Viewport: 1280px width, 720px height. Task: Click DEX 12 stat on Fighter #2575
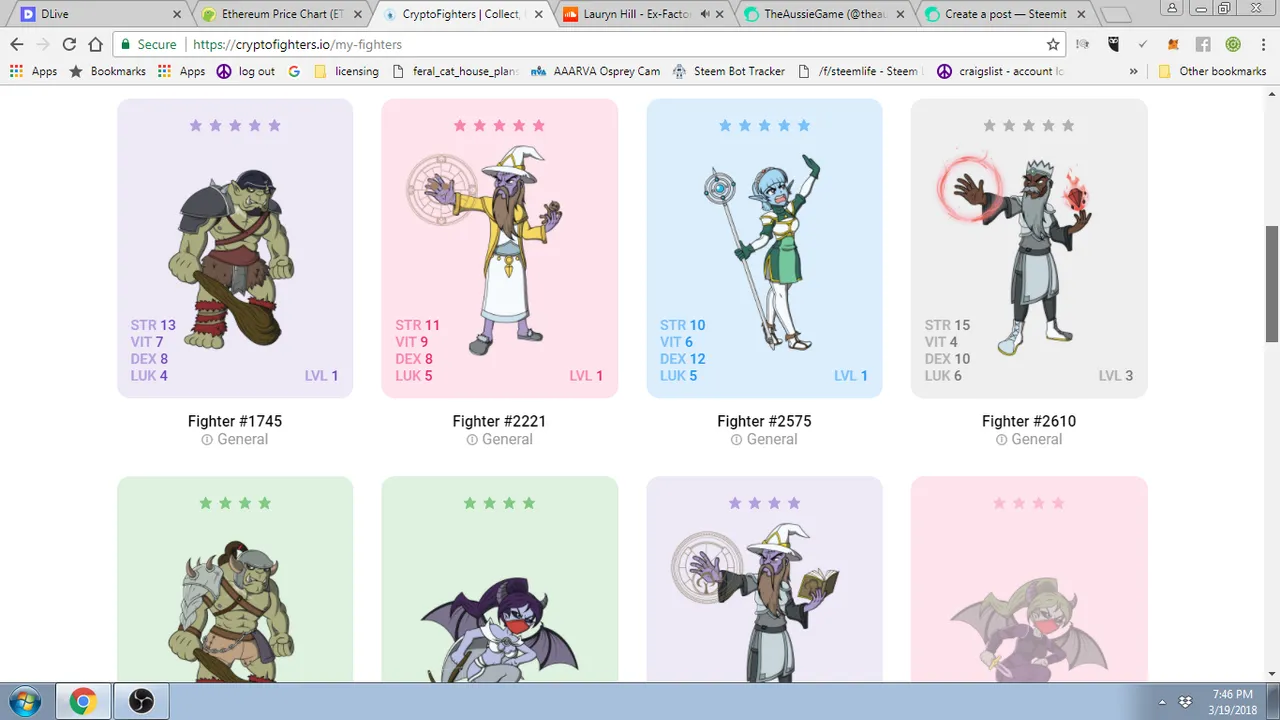pos(683,359)
